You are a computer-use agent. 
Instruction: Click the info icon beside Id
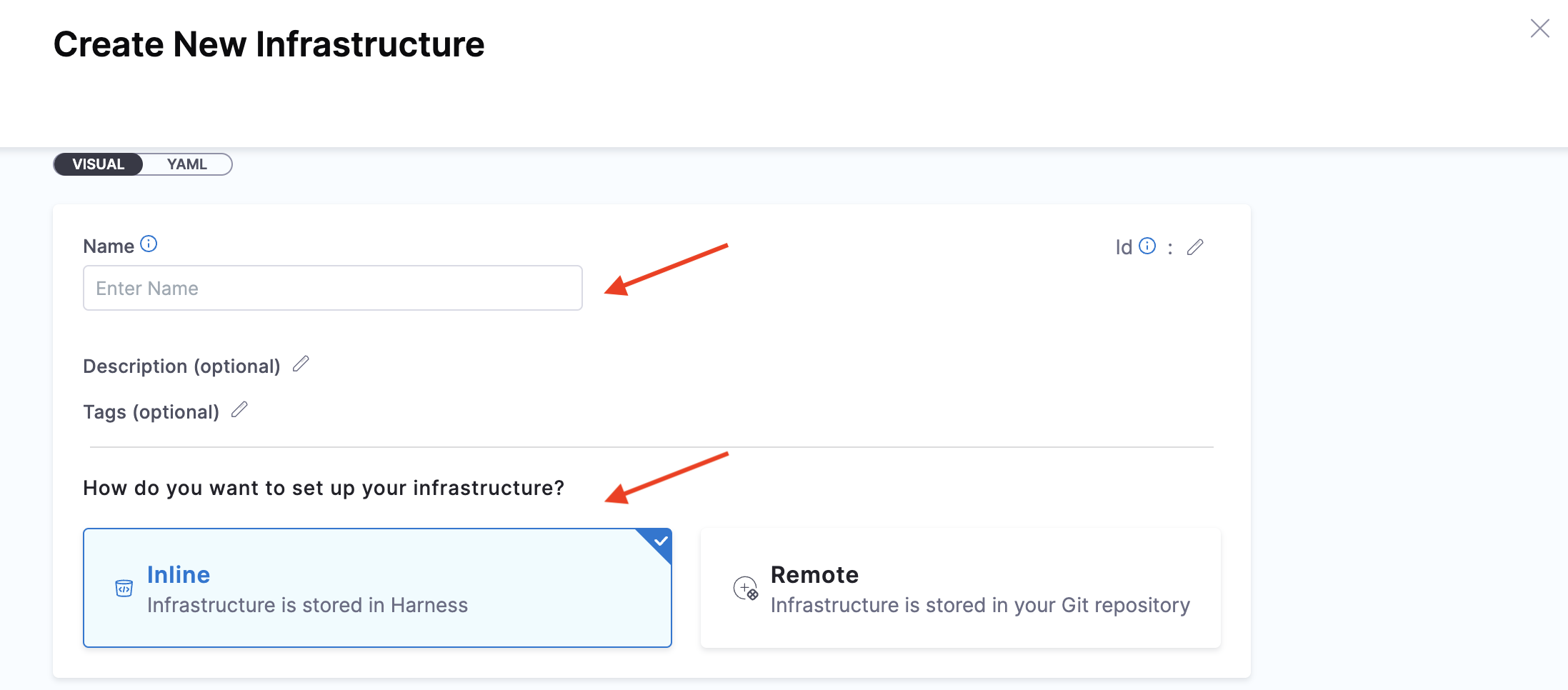pyautogui.click(x=1147, y=246)
